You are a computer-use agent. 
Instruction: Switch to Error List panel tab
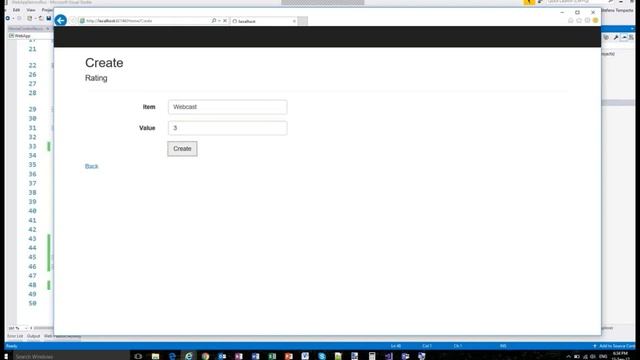pos(15,336)
